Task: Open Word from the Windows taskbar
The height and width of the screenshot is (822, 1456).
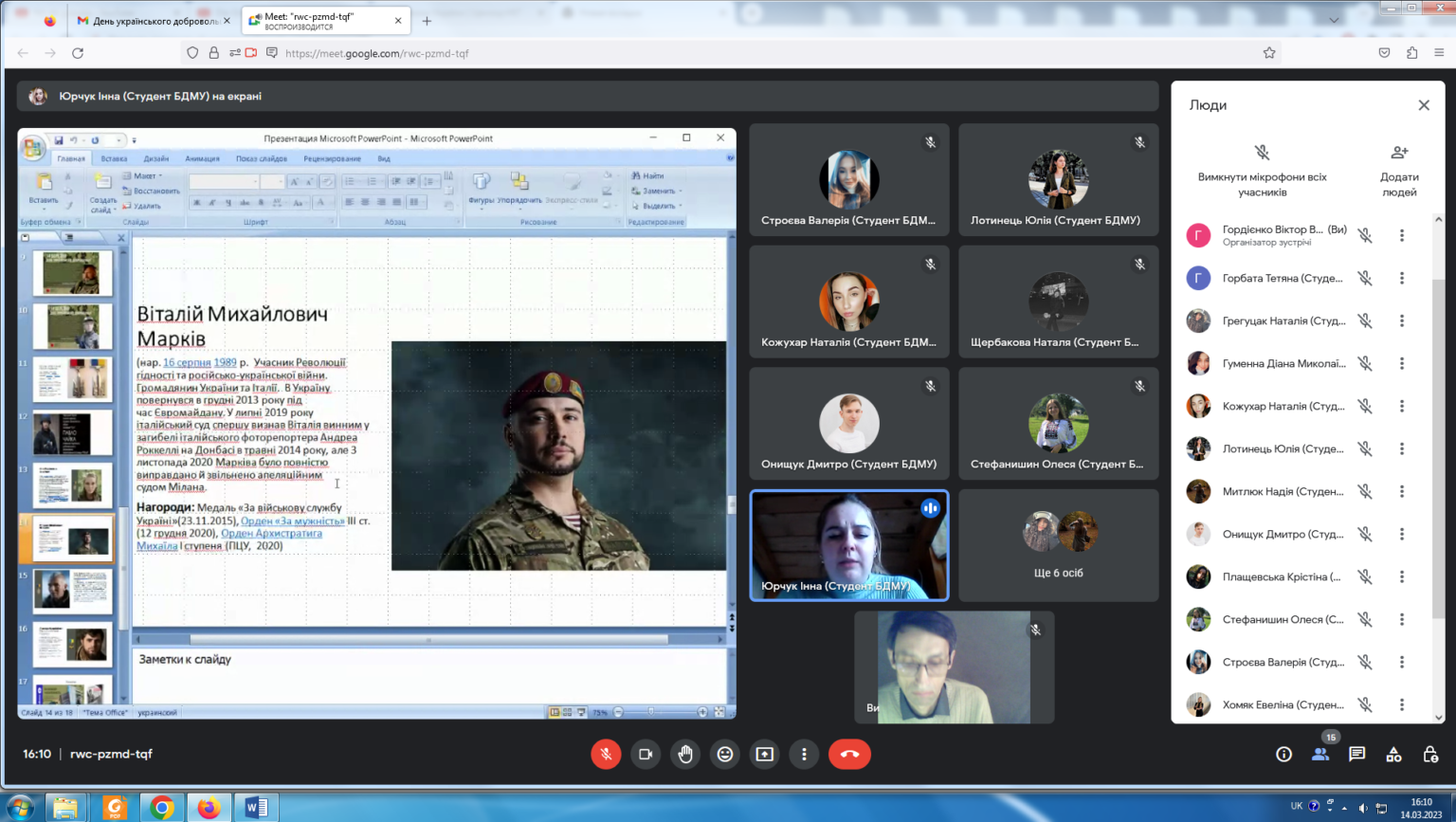Action: [256, 807]
